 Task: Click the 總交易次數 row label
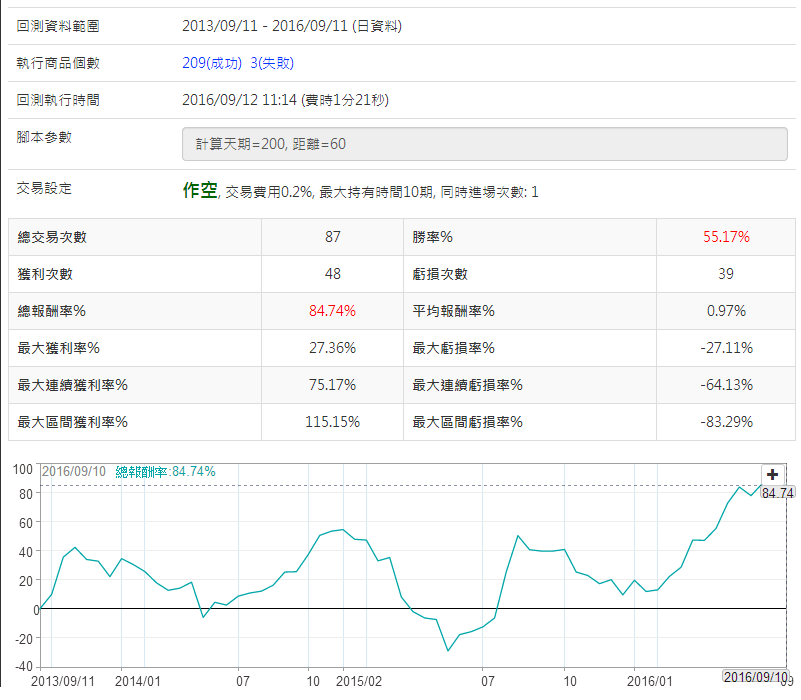pyautogui.click(x=52, y=237)
